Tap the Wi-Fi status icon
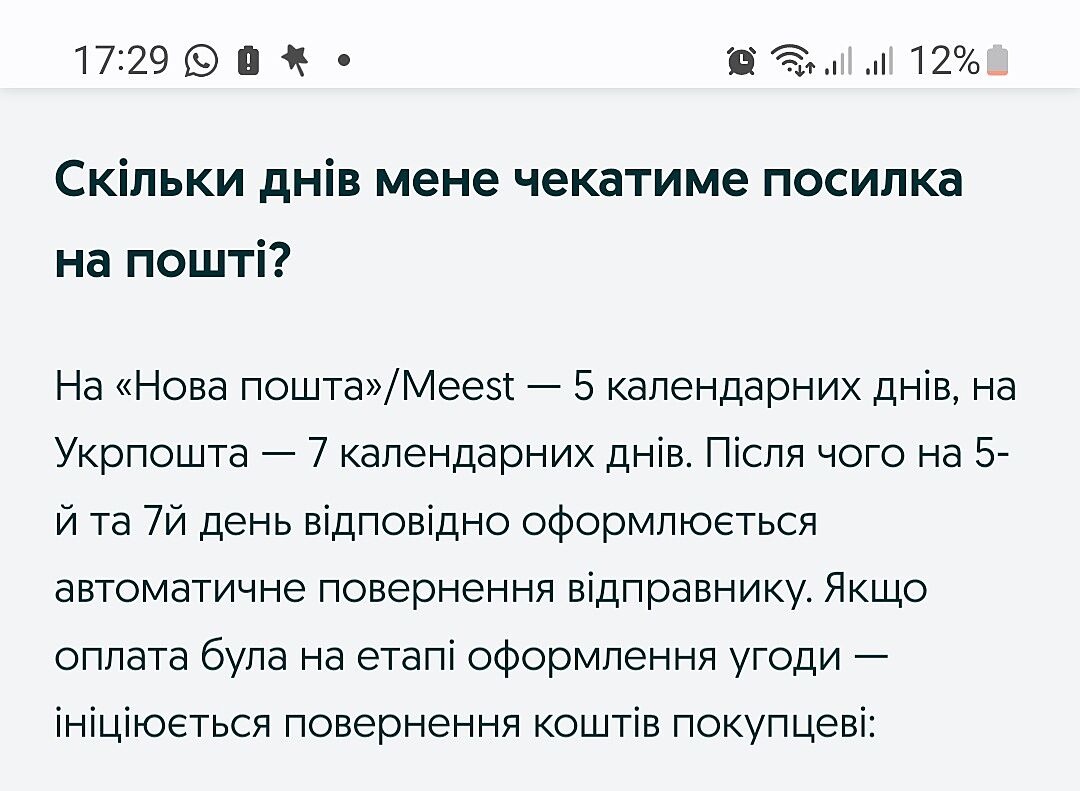Image resolution: width=1080 pixels, height=791 pixels. tap(793, 61)
